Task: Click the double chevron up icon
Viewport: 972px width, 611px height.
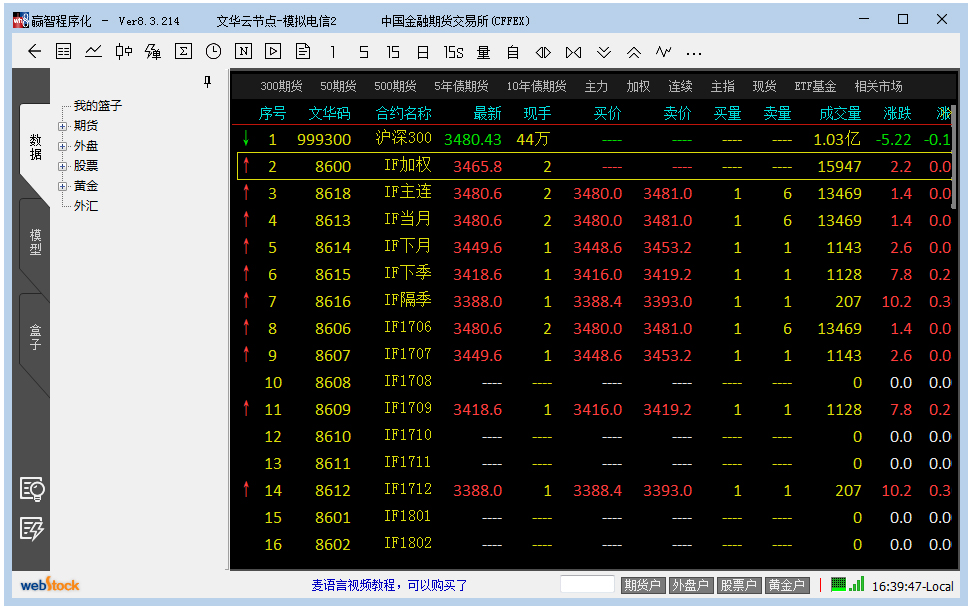Action: [x=634, y=52]
